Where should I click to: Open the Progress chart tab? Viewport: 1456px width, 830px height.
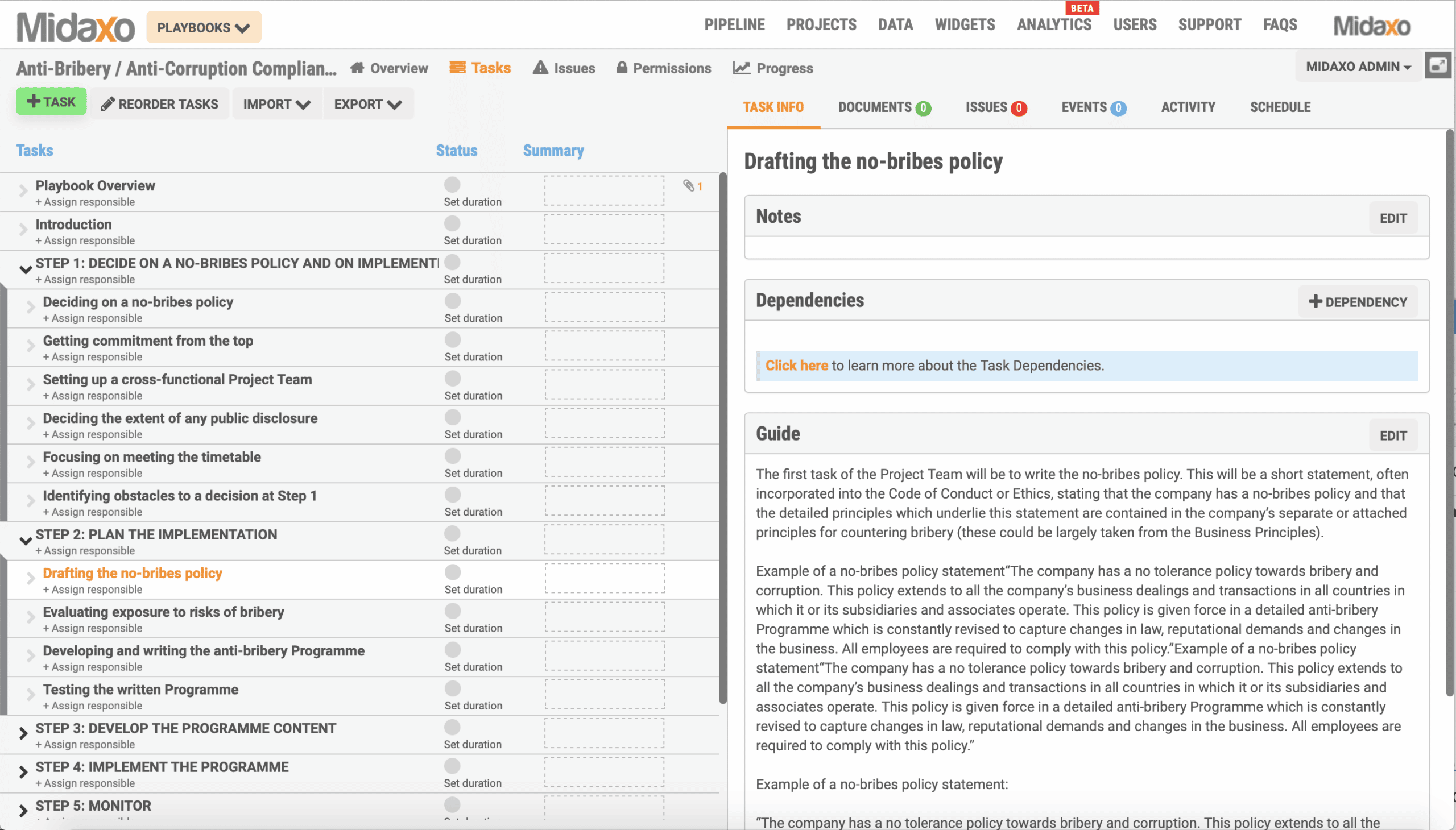tap(773, 68)
